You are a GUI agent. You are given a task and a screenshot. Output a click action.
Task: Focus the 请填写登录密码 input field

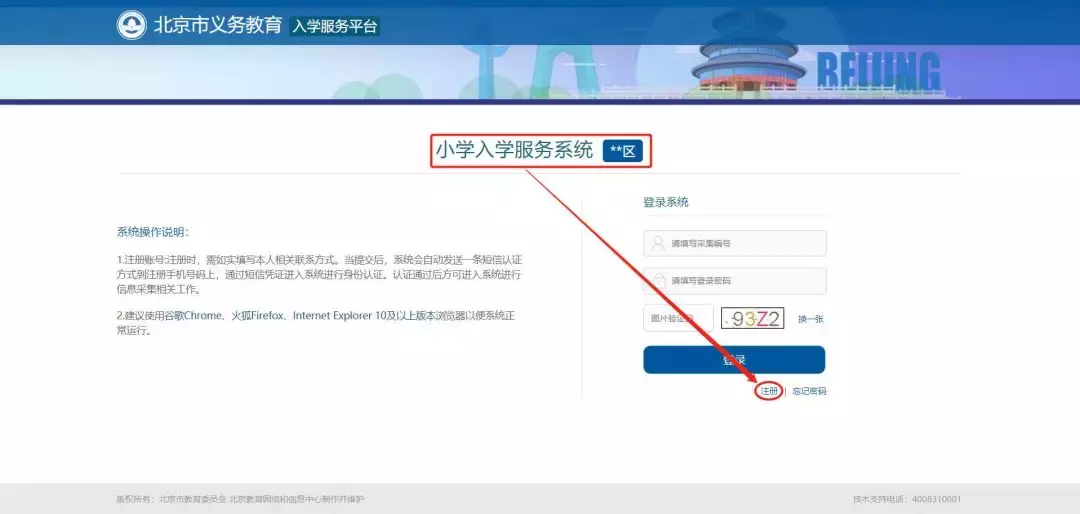click(x=735, y=280)
